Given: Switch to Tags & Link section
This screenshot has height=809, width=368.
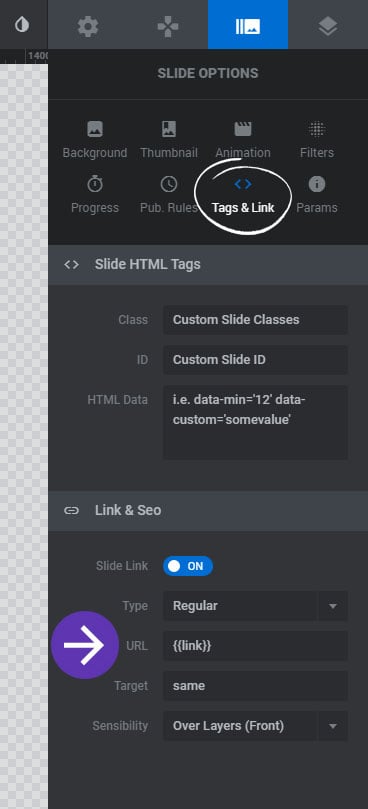Looking at the screenshot, I should pos(243,195).
